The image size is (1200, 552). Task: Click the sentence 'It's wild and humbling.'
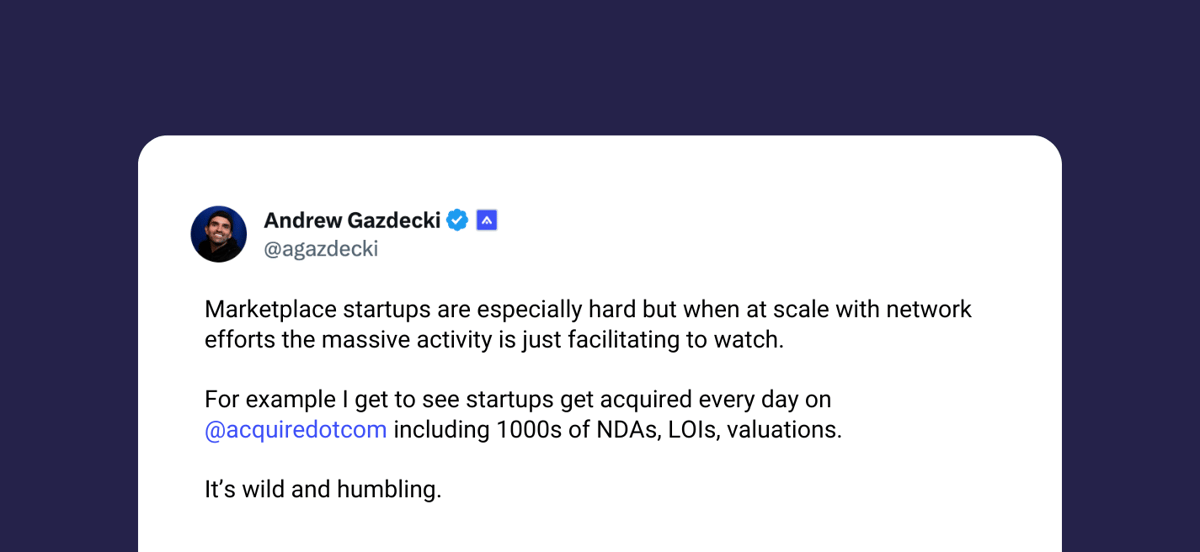pyautogui.click(x=323, y=491)
